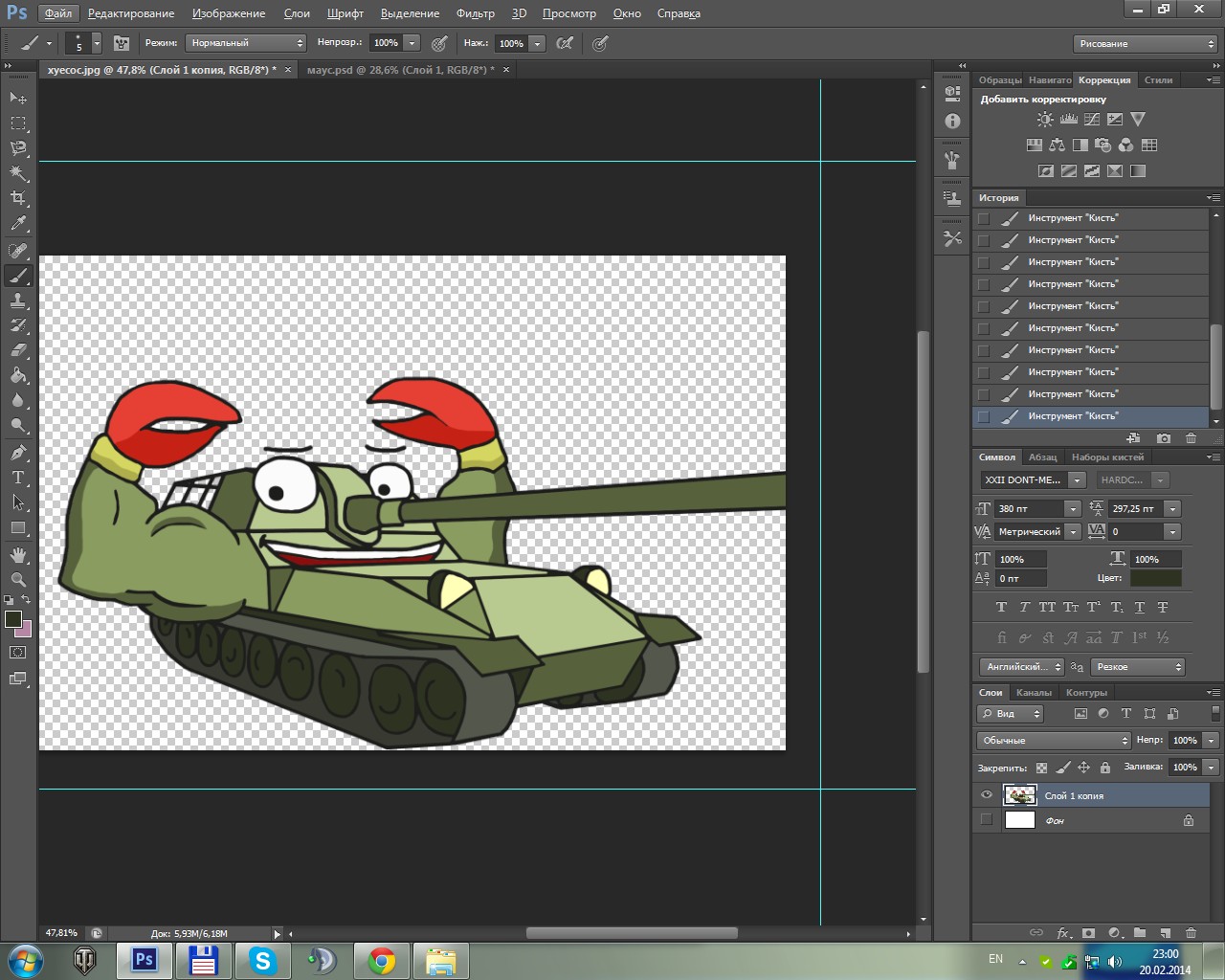Expand the 'Обычные' layer blend mode dropdown
The image size is (1225, 980).
pos(1054,741)
